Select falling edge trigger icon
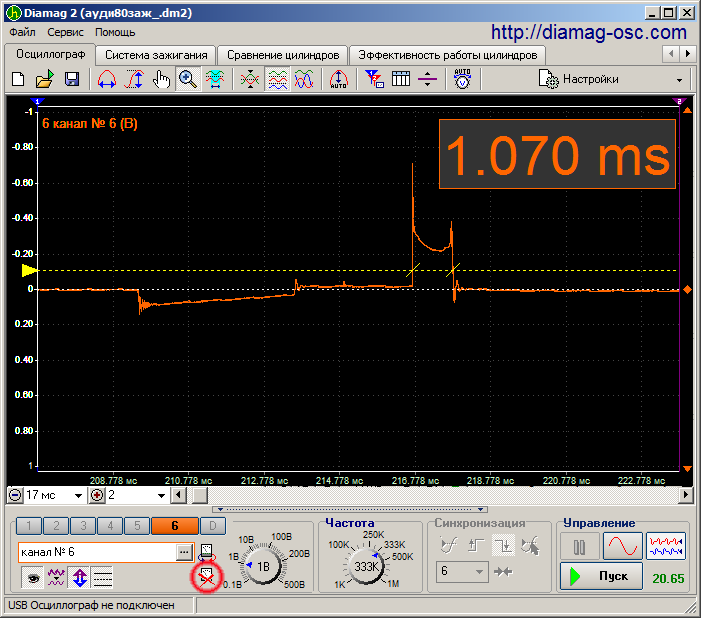 point(503,546)
